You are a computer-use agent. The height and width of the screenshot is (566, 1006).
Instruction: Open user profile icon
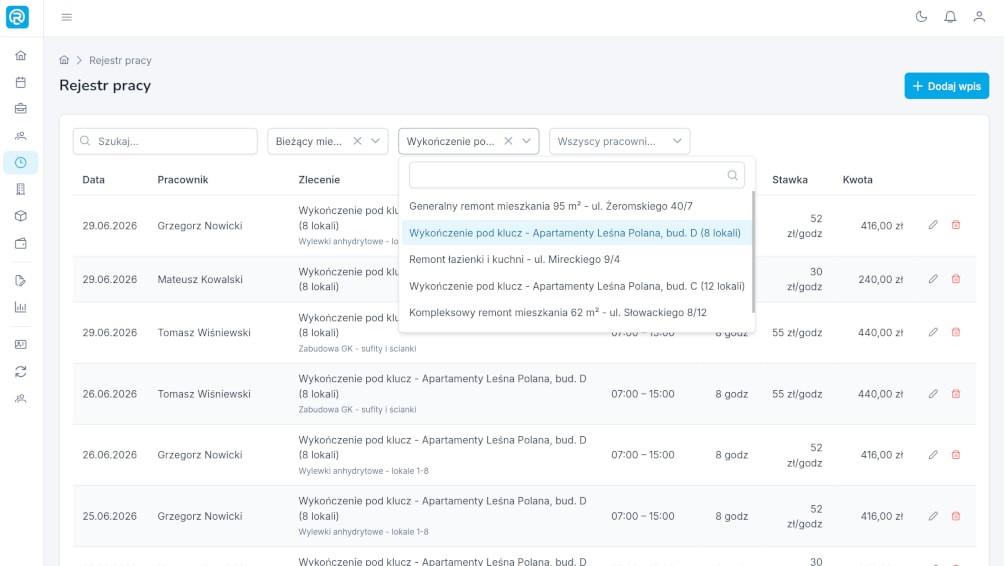click(979, 17)
